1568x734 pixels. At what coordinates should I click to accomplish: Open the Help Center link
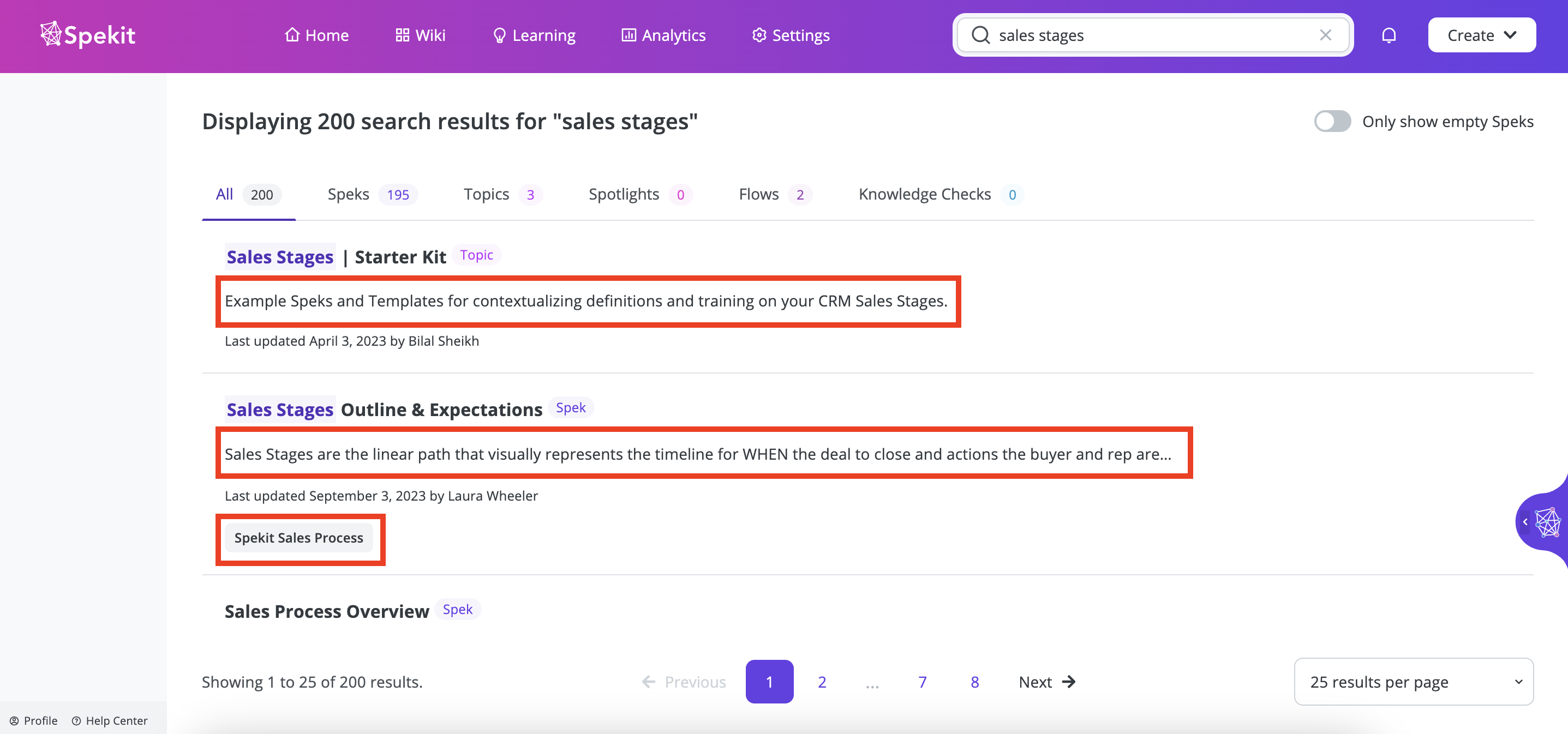(x=110, y=720)
